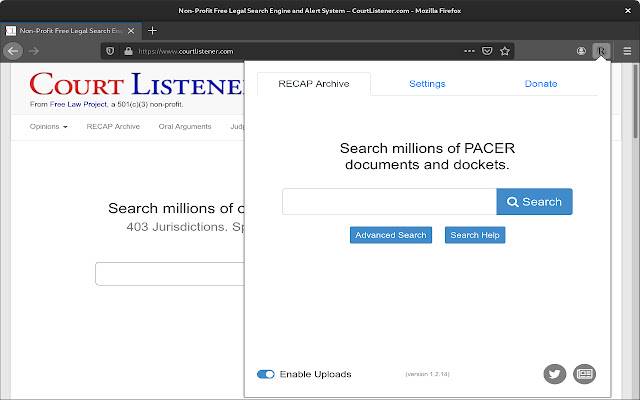This screenshot has width=640, height=400.
Task: Click the Save to Pocket icon
Action: click(487, 50)
